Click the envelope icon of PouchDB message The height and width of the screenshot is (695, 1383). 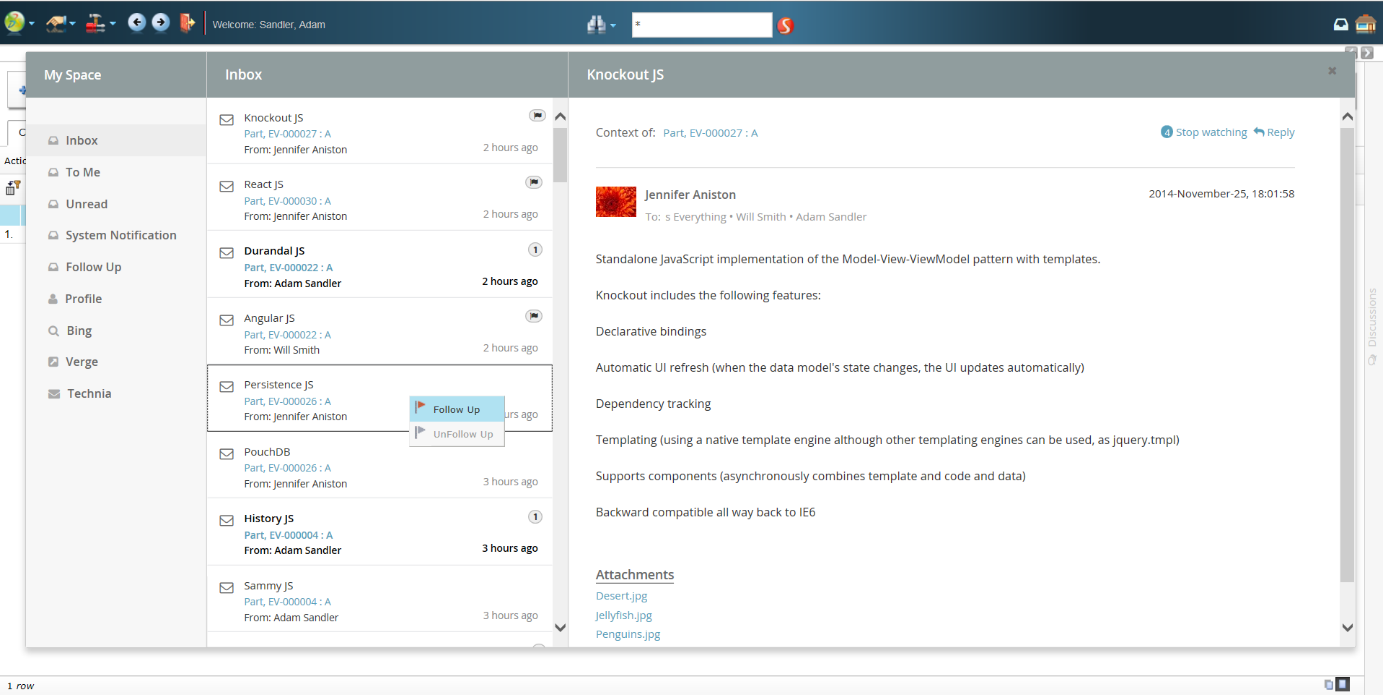pyautogui.click(x=227, y=454)
